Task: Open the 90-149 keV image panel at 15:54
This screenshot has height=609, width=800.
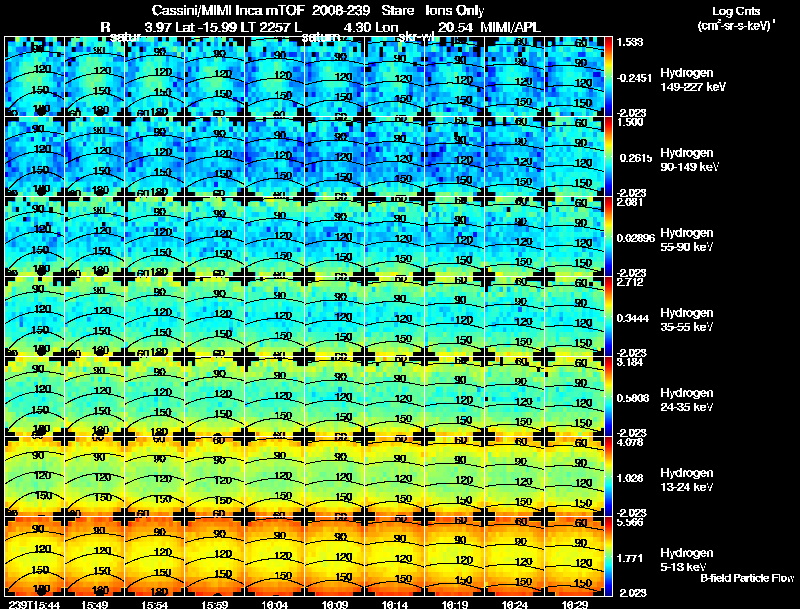Action: [155, 157]
